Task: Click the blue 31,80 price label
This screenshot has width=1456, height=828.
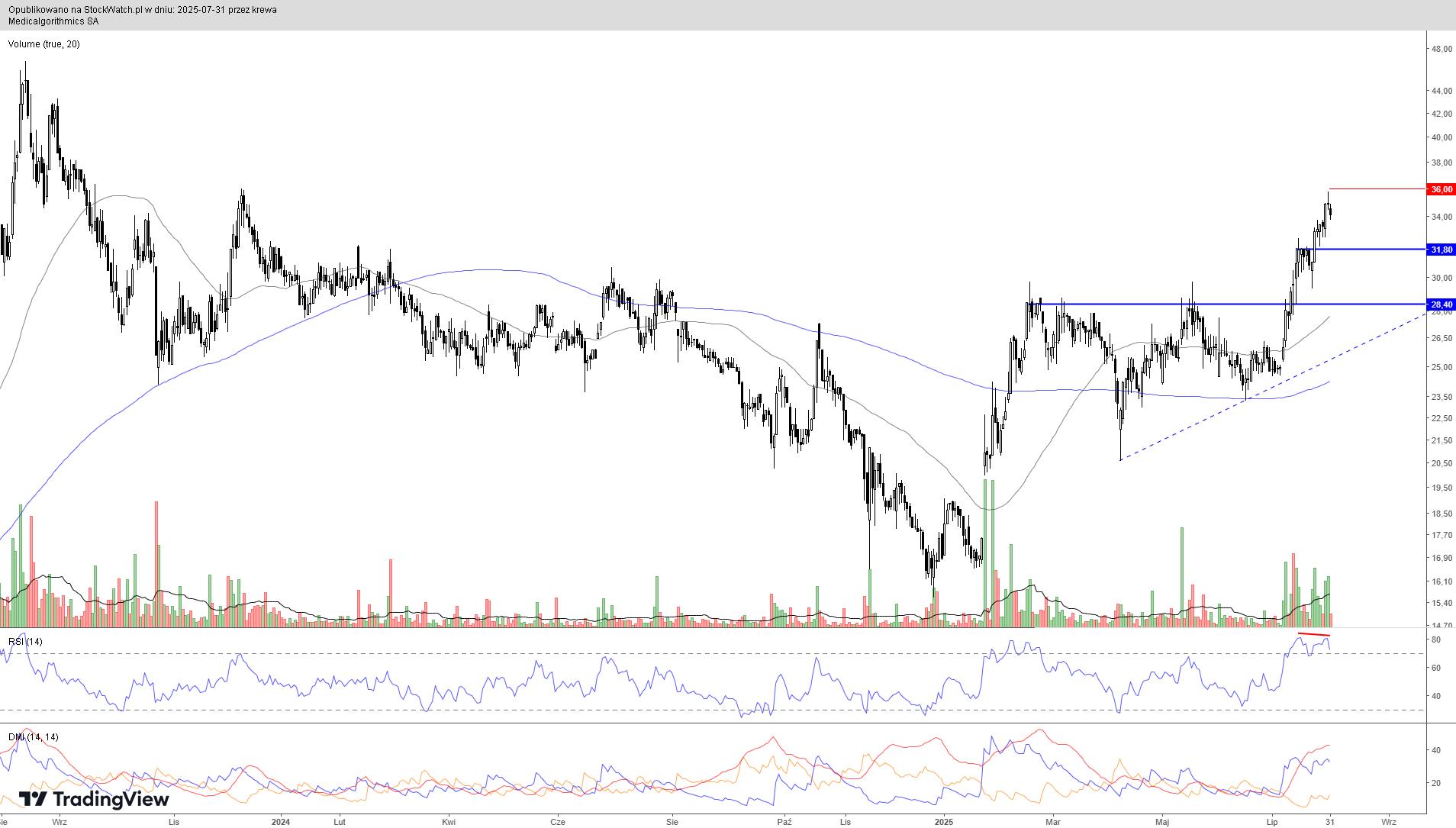Action: point(1442,250)
